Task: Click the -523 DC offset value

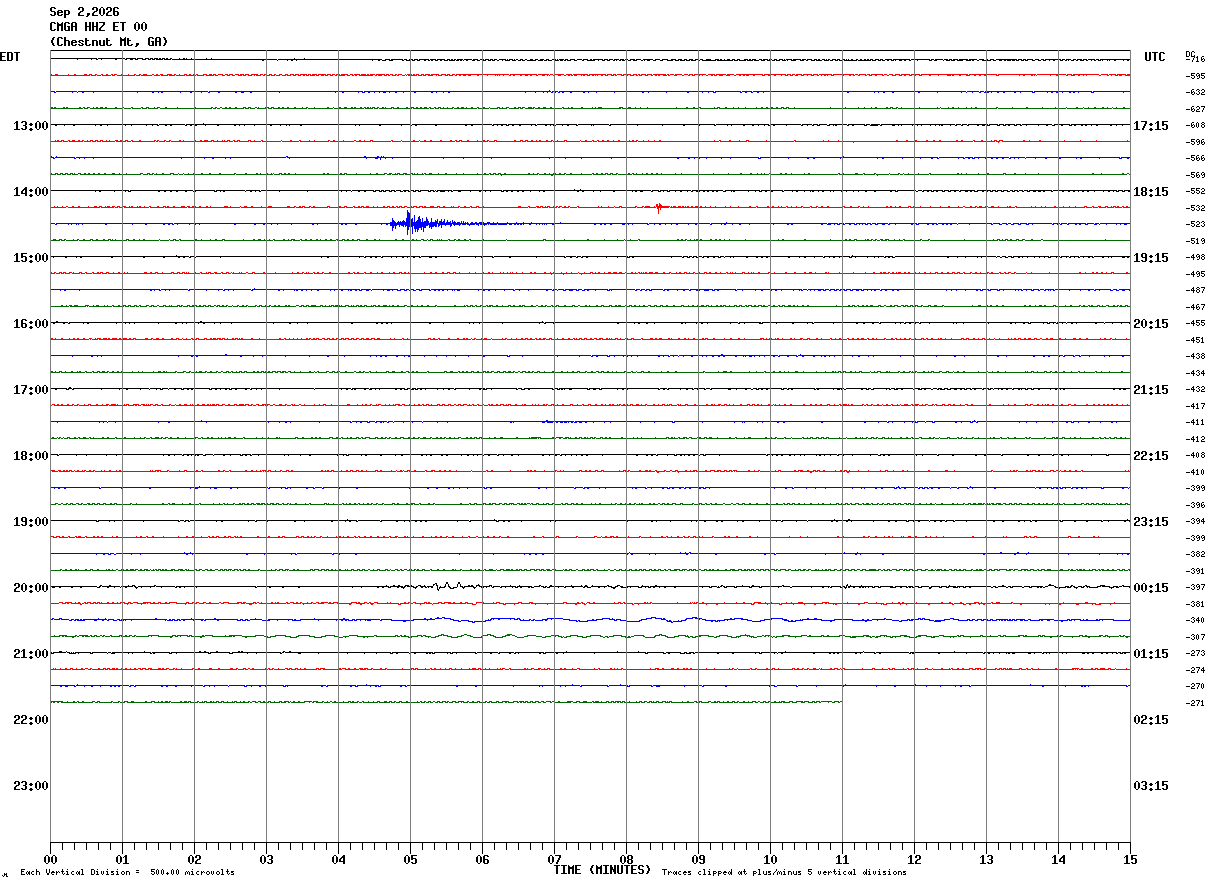Action: pos(1195,224)
